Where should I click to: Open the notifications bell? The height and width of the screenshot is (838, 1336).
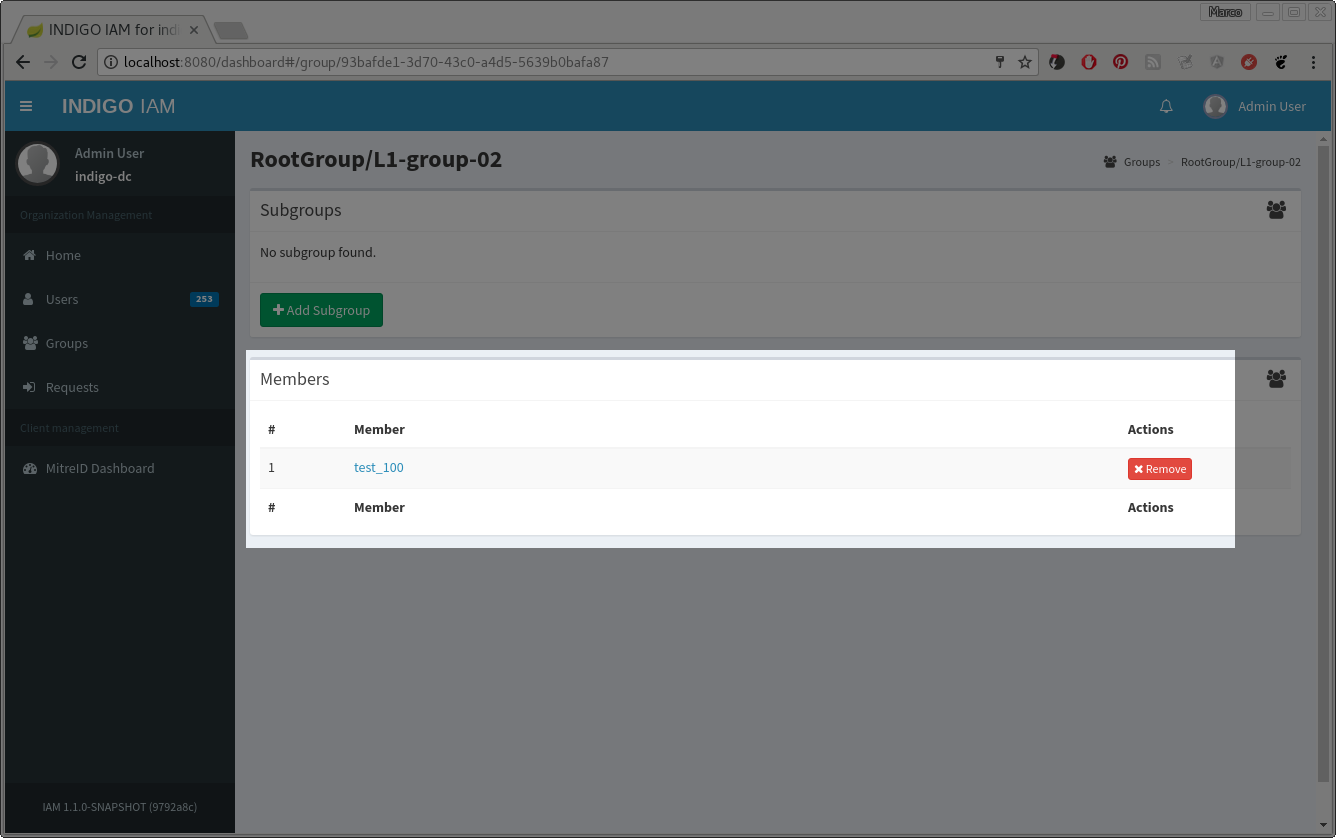(1166, 106)
